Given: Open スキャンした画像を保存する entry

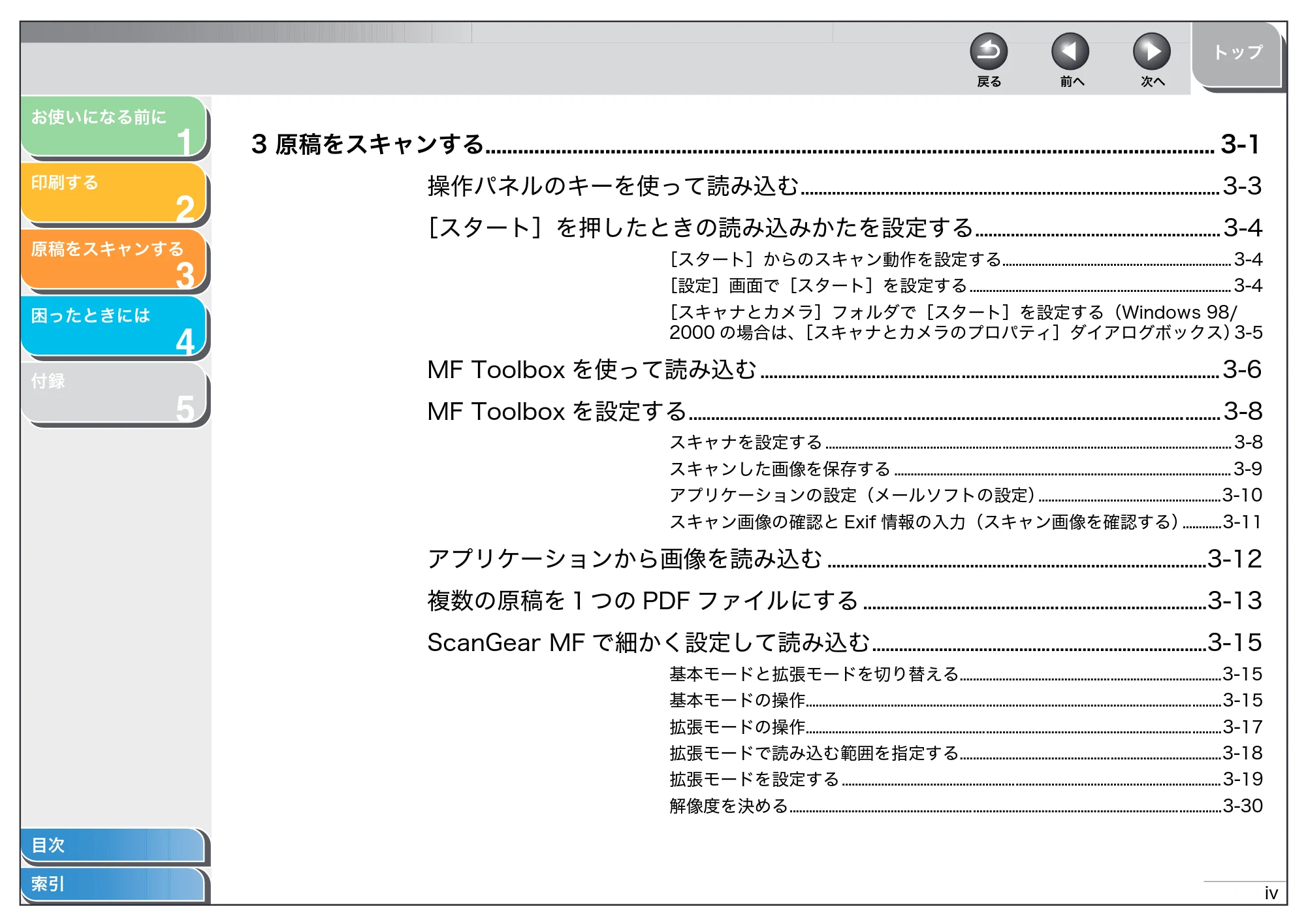Looking at the screenshot, I should [x=966, y=469].
